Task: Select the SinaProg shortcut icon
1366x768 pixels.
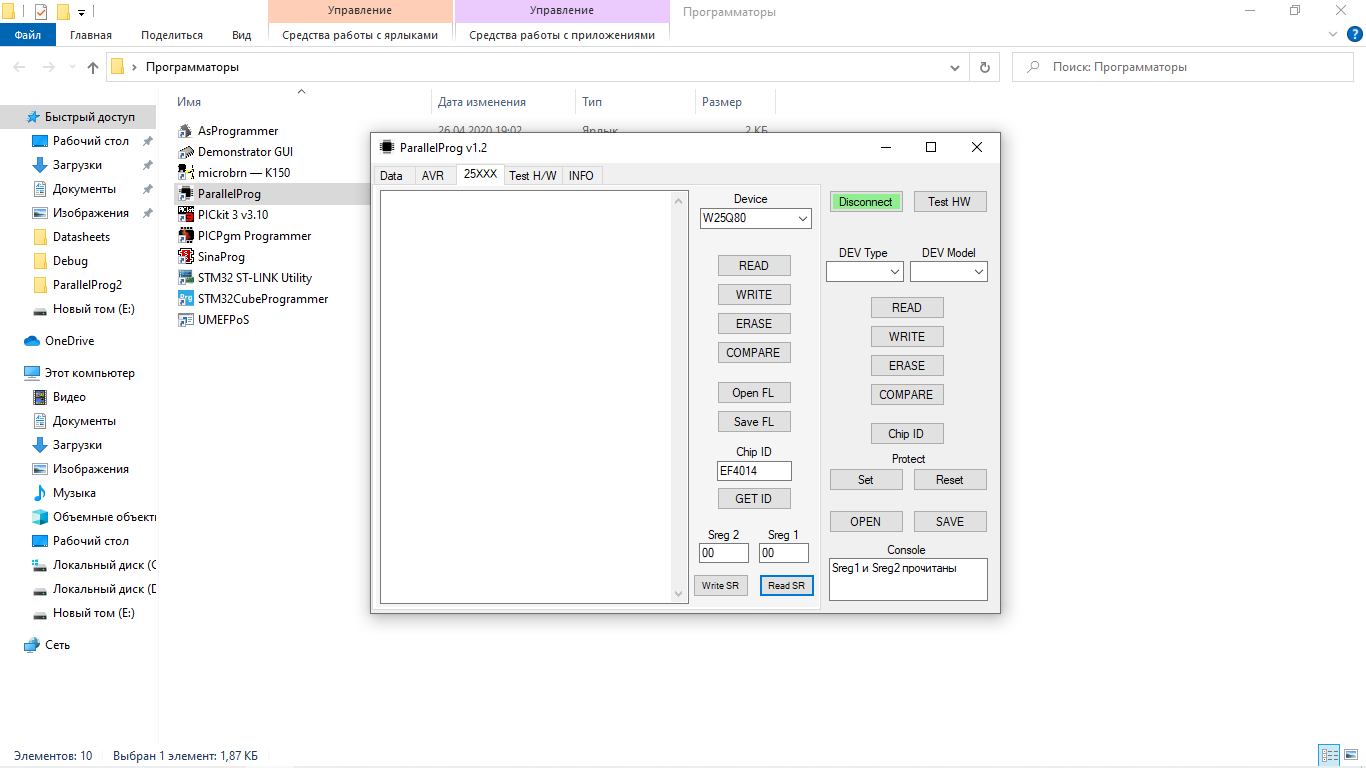Action: tap(186, 257)
